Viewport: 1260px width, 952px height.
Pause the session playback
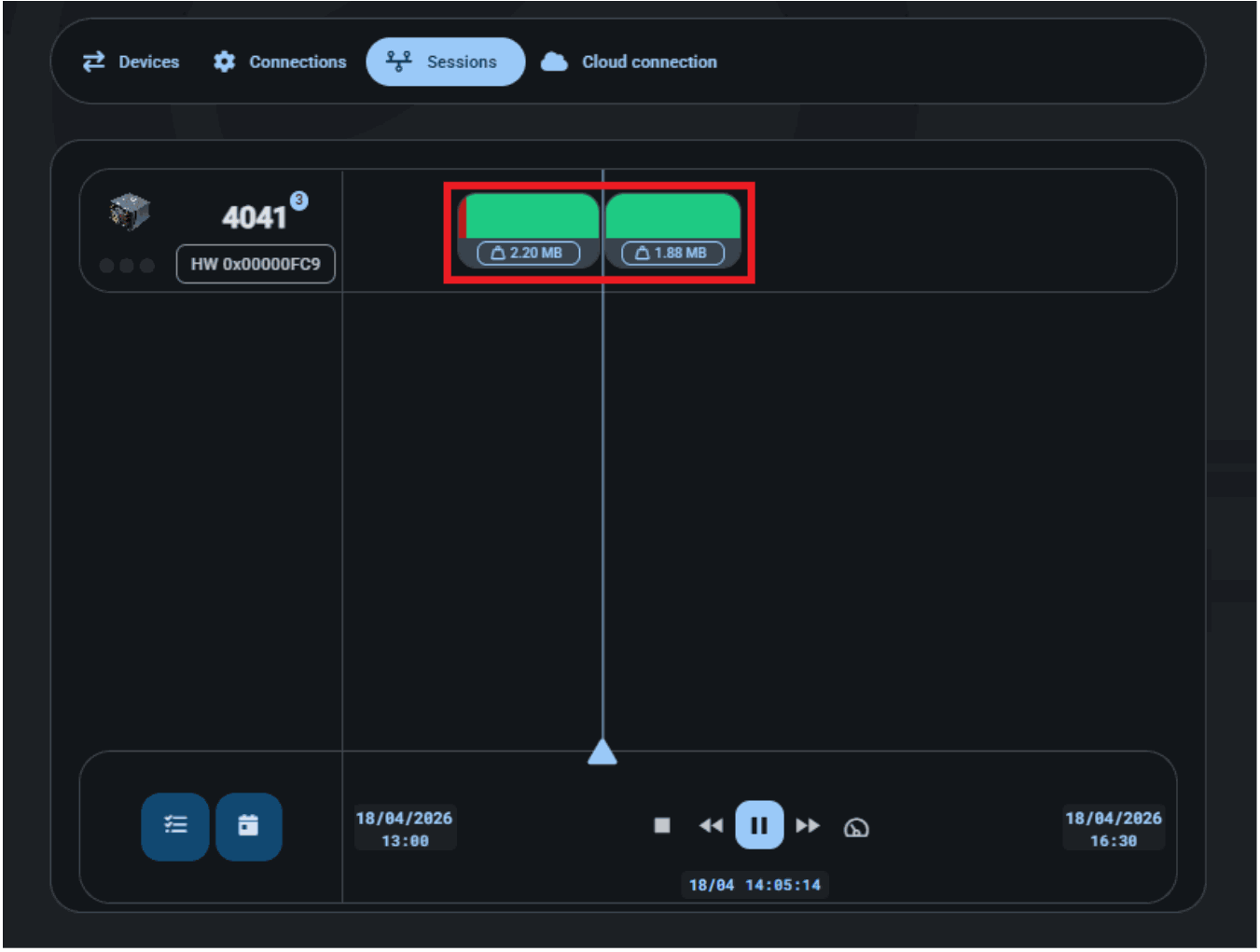[x=759, y=826]
